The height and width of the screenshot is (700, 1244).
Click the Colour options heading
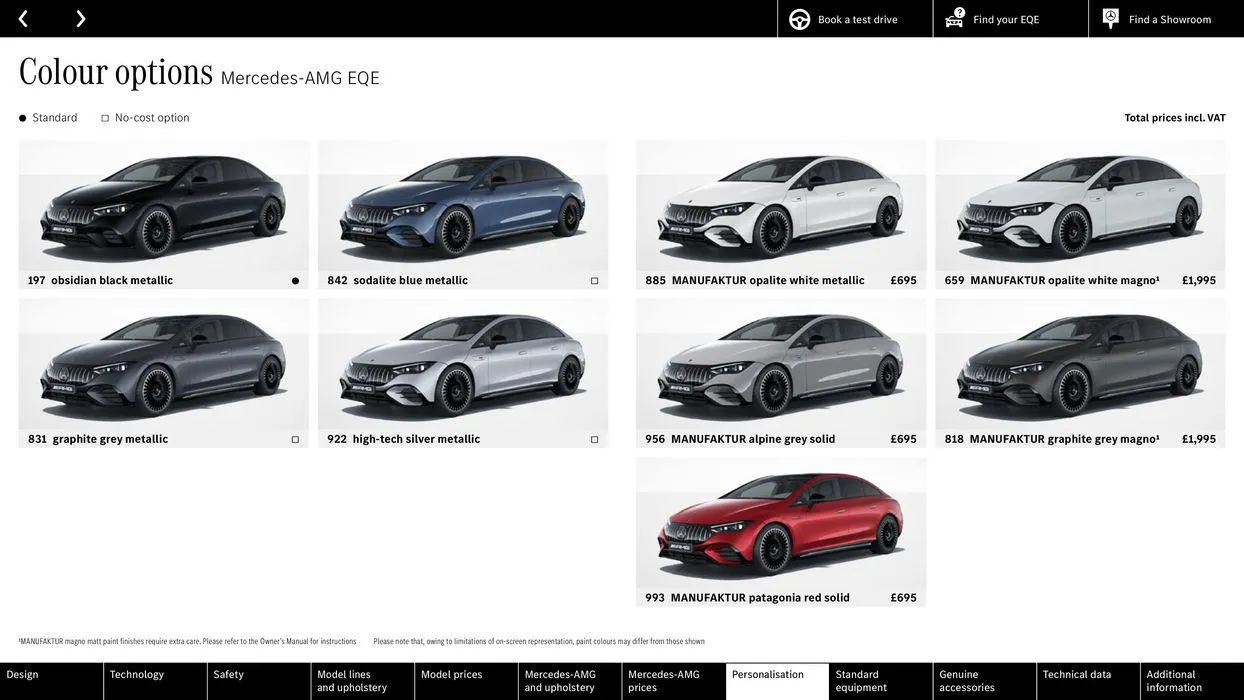pos(116,71)
